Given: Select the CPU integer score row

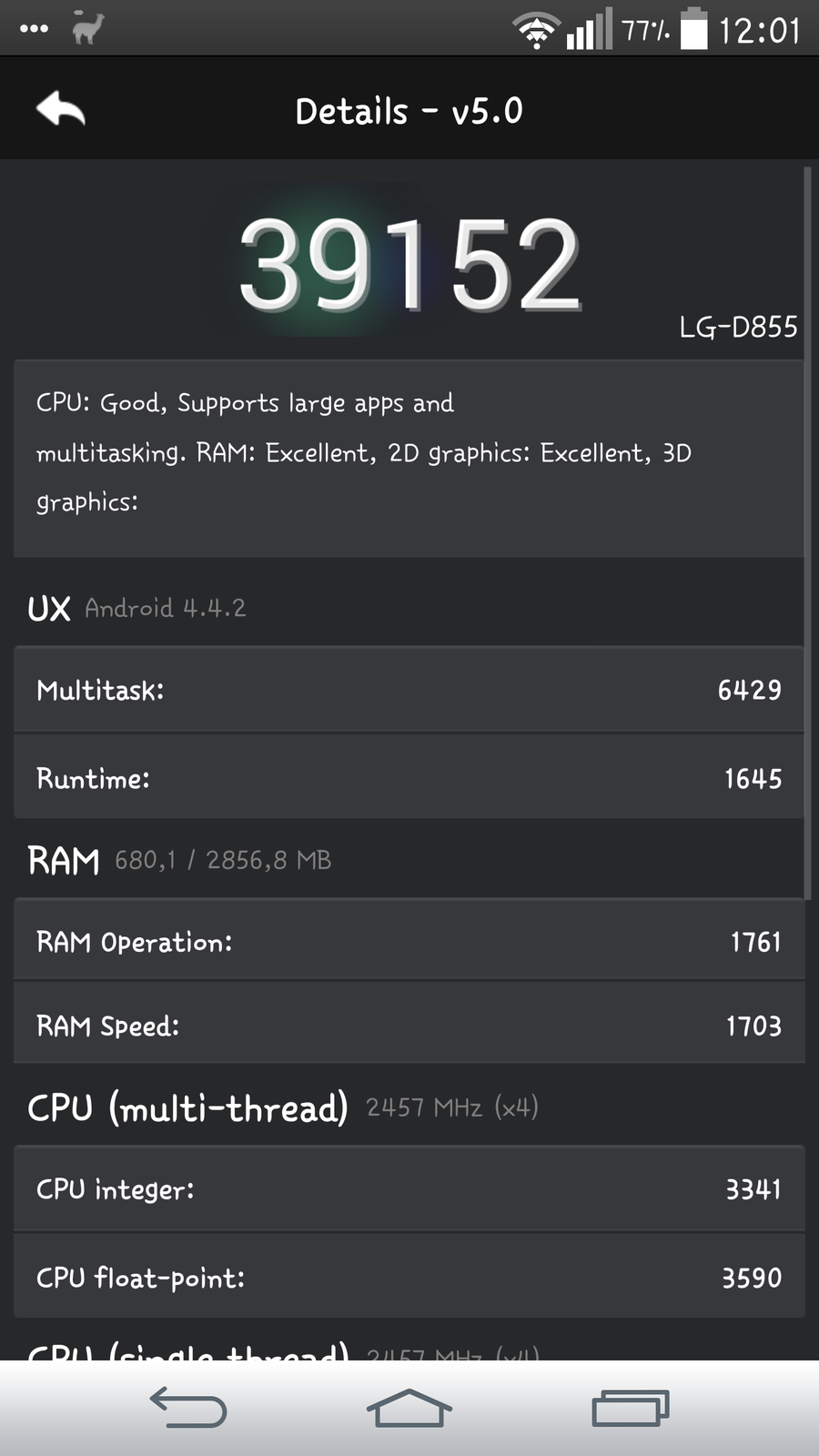Looking at the screenshot, I should point(409,1188).
